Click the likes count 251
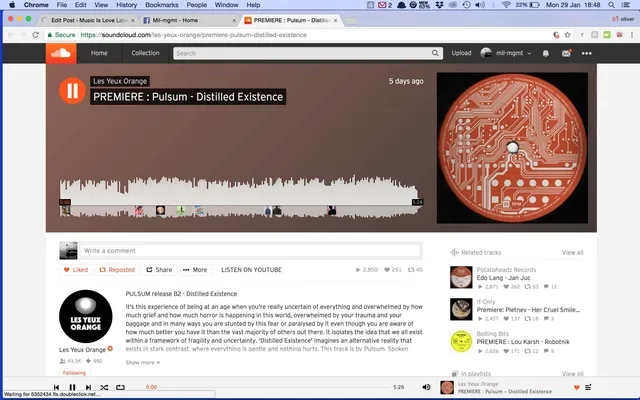Image resolution: width=640 pixels, height=400 pixels. coord(393,270)
